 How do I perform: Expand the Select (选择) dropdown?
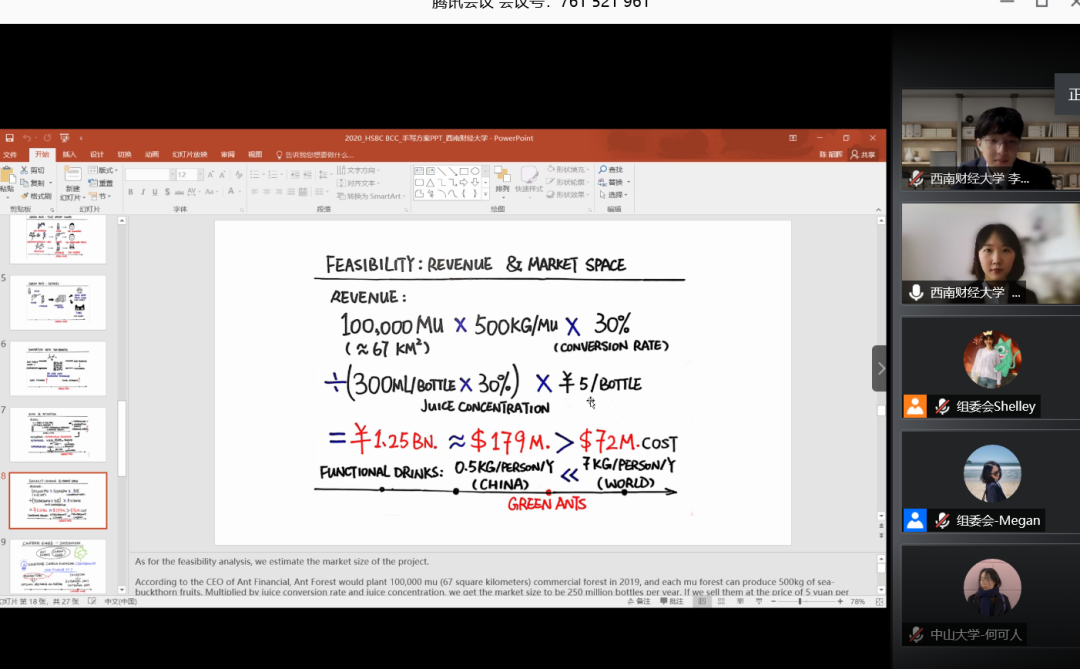click(x=616, y=195)
